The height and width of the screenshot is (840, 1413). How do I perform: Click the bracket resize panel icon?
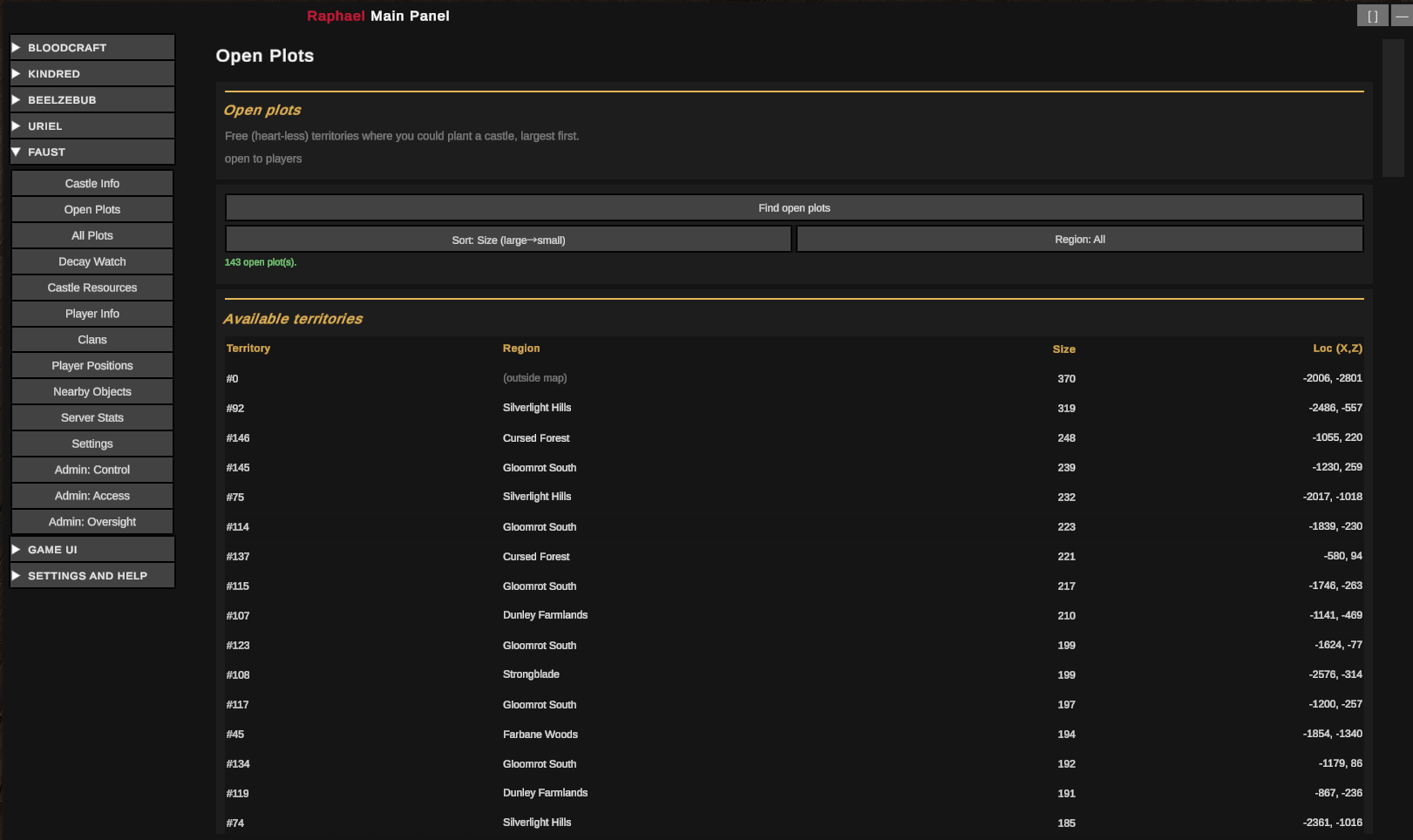point(1372,16)
